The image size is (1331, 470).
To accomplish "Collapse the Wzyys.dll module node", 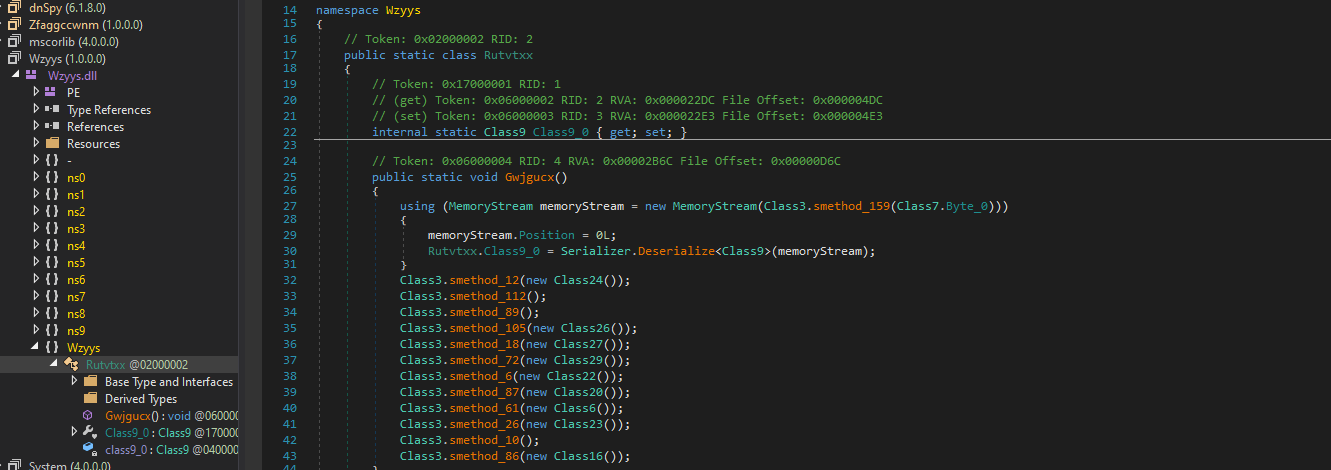I will coord(16,75).
